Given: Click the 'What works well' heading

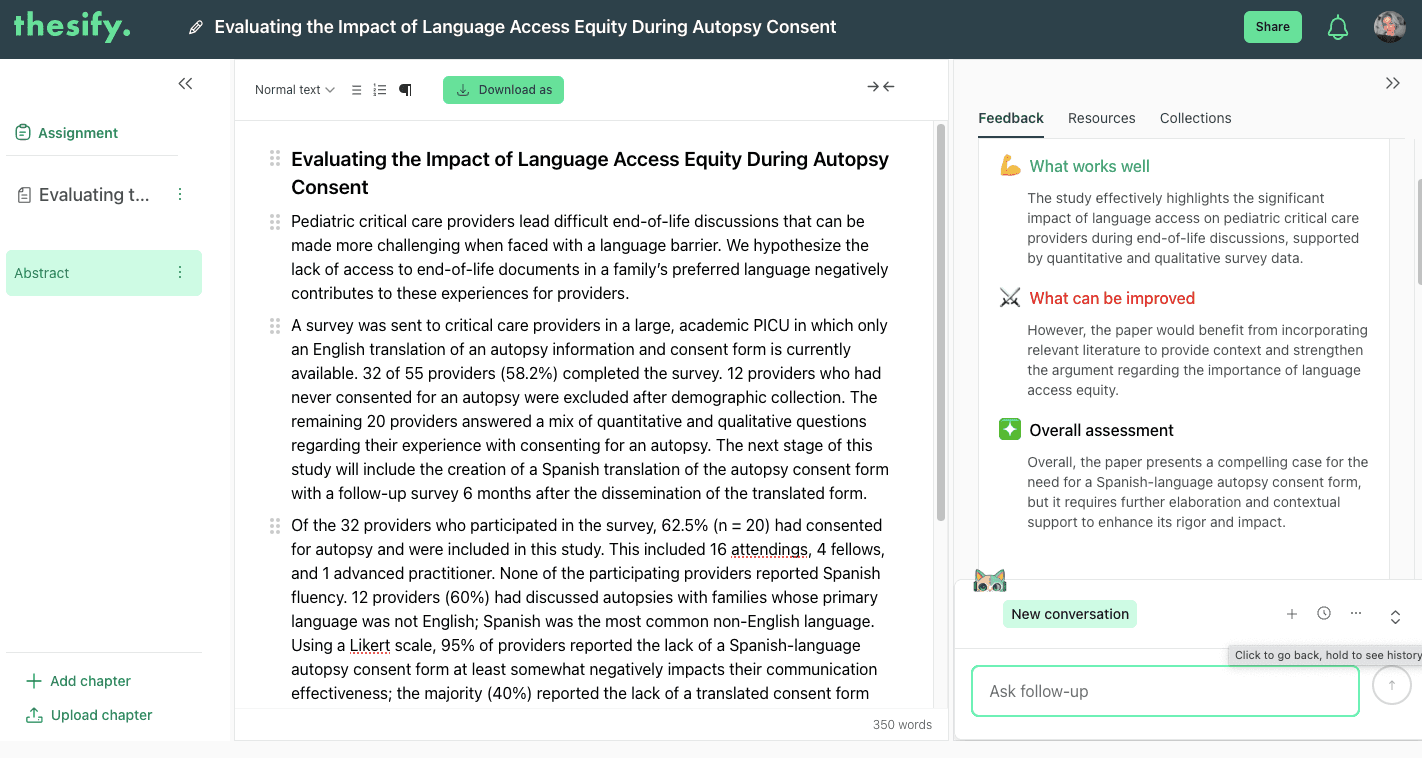Looking at the screenshot, I should point(1090,167).
